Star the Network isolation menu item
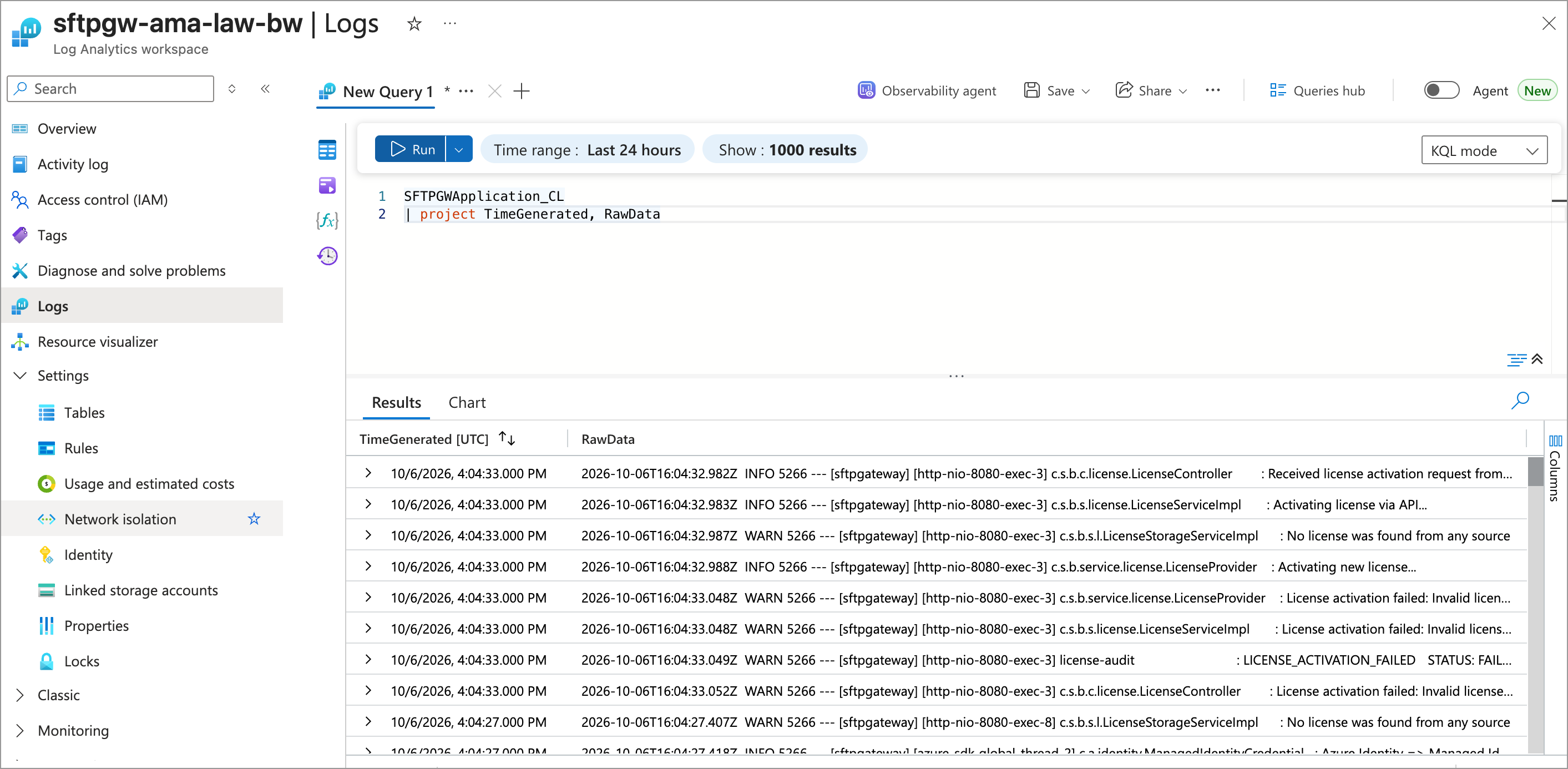The width and height of the screenshot is (1568, 769). coord(254,519)
